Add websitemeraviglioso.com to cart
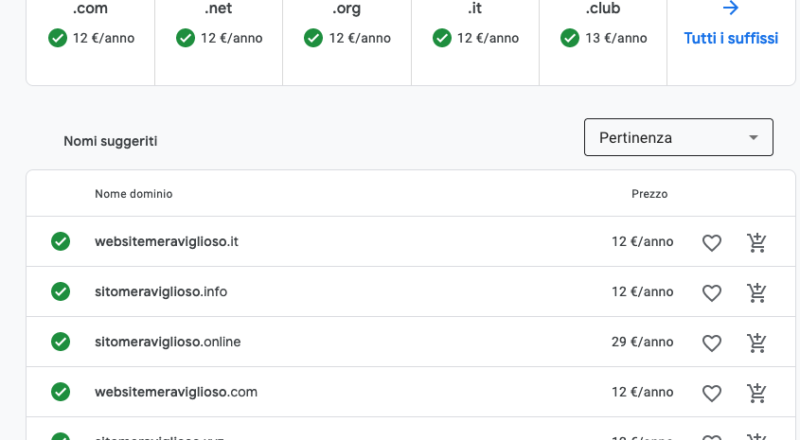The height and width of the screenshot is (440, 800). point(757,392)
